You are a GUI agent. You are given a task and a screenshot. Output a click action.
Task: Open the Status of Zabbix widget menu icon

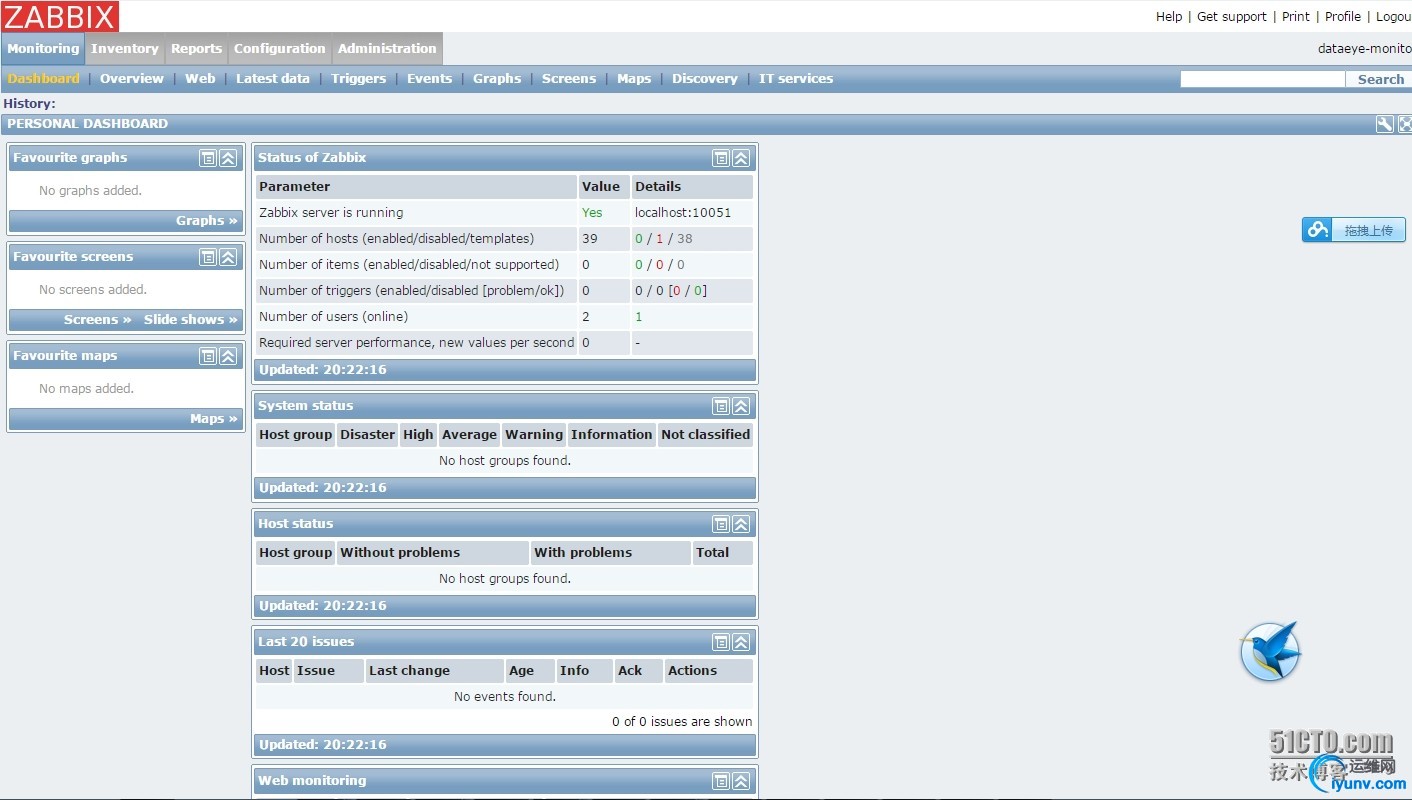click(x=721, y=158)
